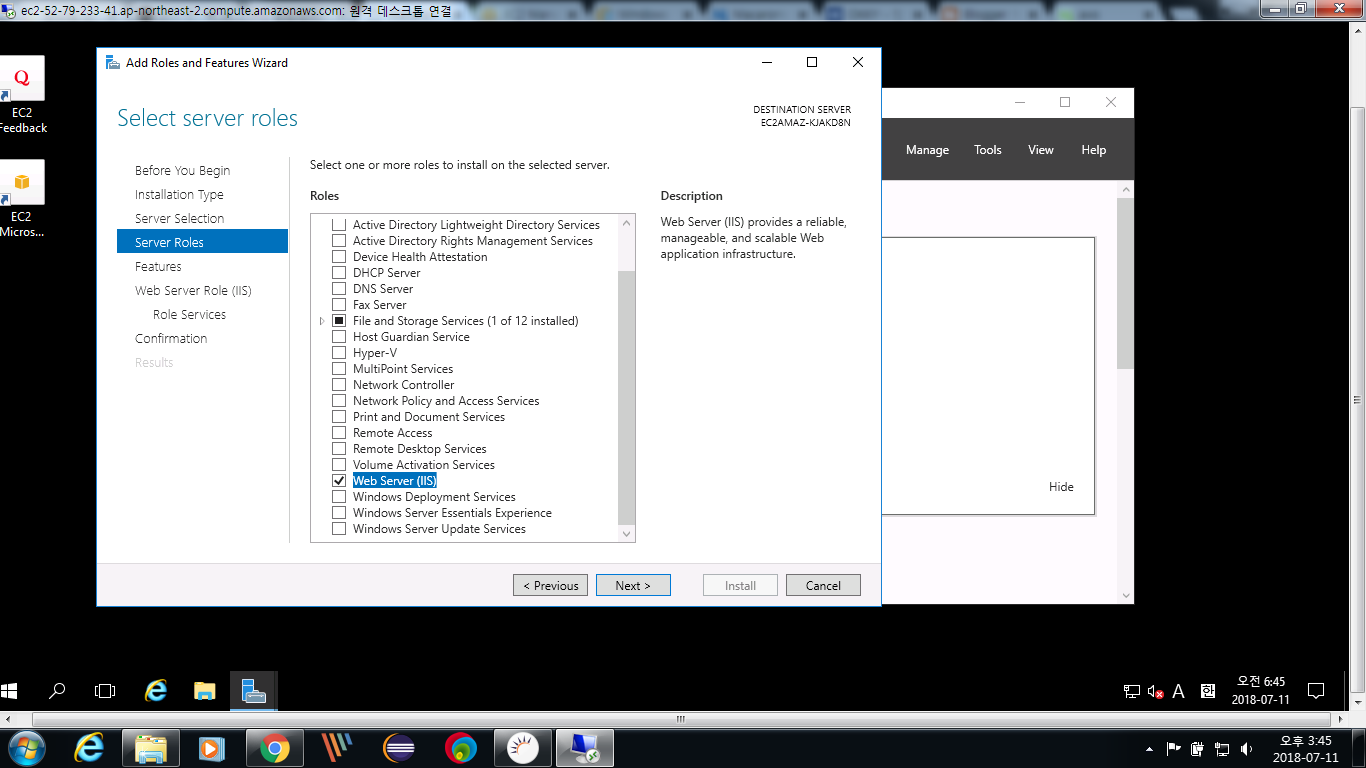Image resolution: width=1366 pixels, height=768 pixels.
Task: Expand File and Storage Services node
Action: (322, 321)
